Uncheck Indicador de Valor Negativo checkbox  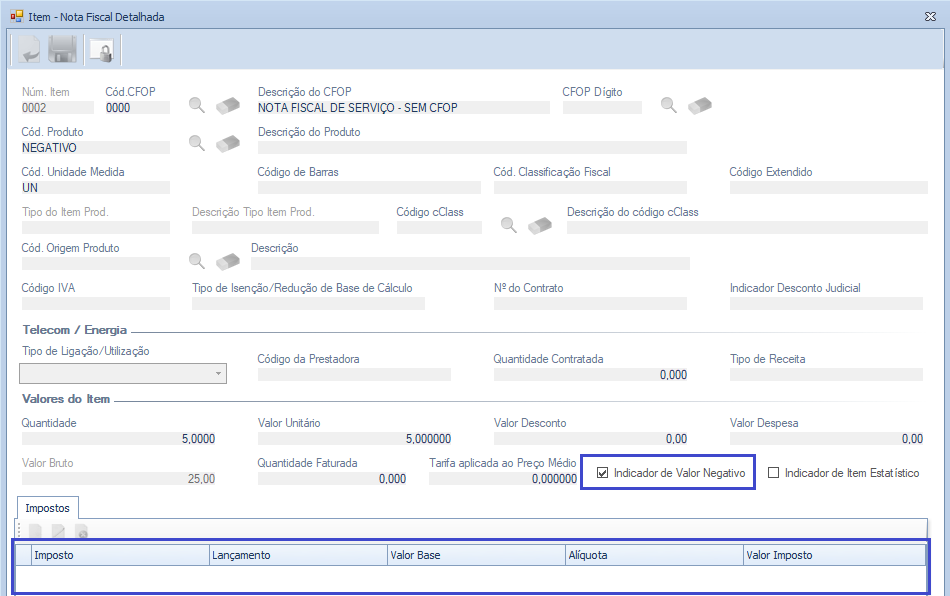tap(602, 473)
